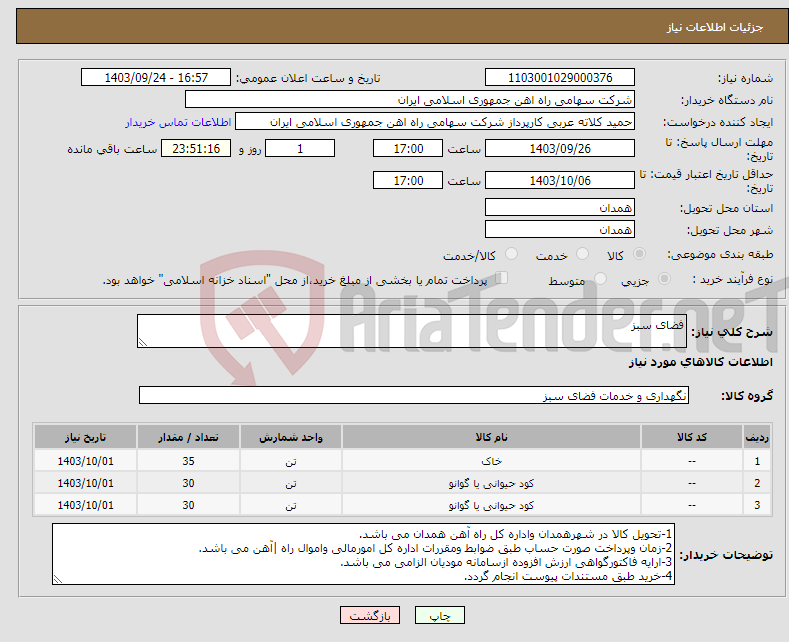The width and height of the screenshot is (789, 642).
Task: Click the remaining days field showing 1
Action: (x=300, y=148)
